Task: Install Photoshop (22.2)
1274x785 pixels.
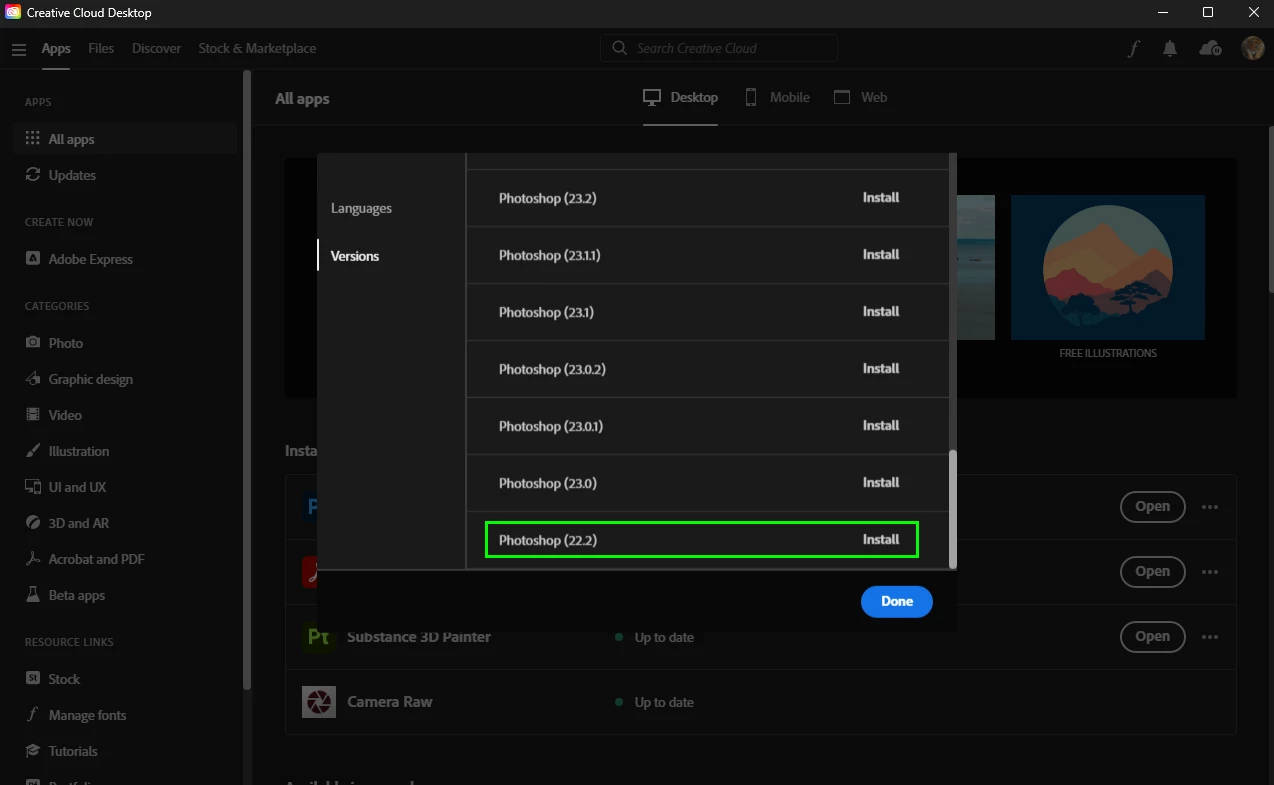Action: click(x=881, y=539)
